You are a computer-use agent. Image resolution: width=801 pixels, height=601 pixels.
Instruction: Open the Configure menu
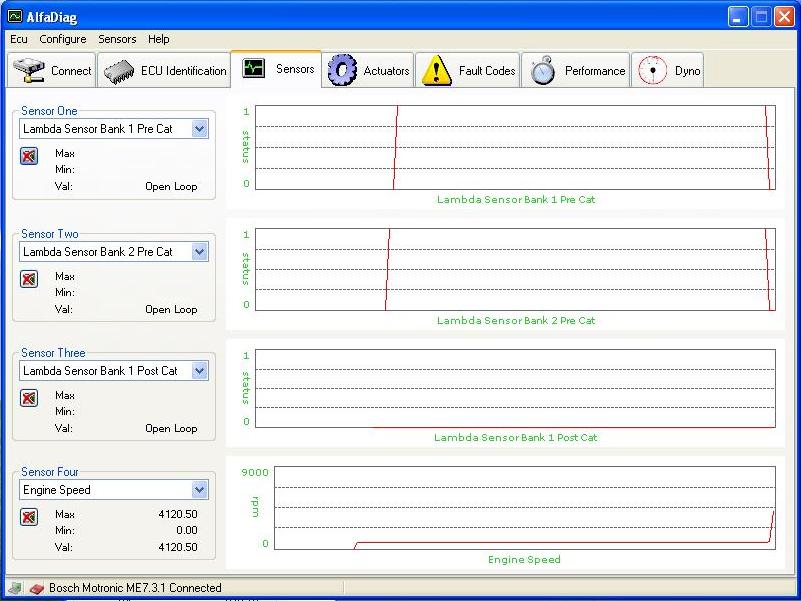tap(63, 39)
